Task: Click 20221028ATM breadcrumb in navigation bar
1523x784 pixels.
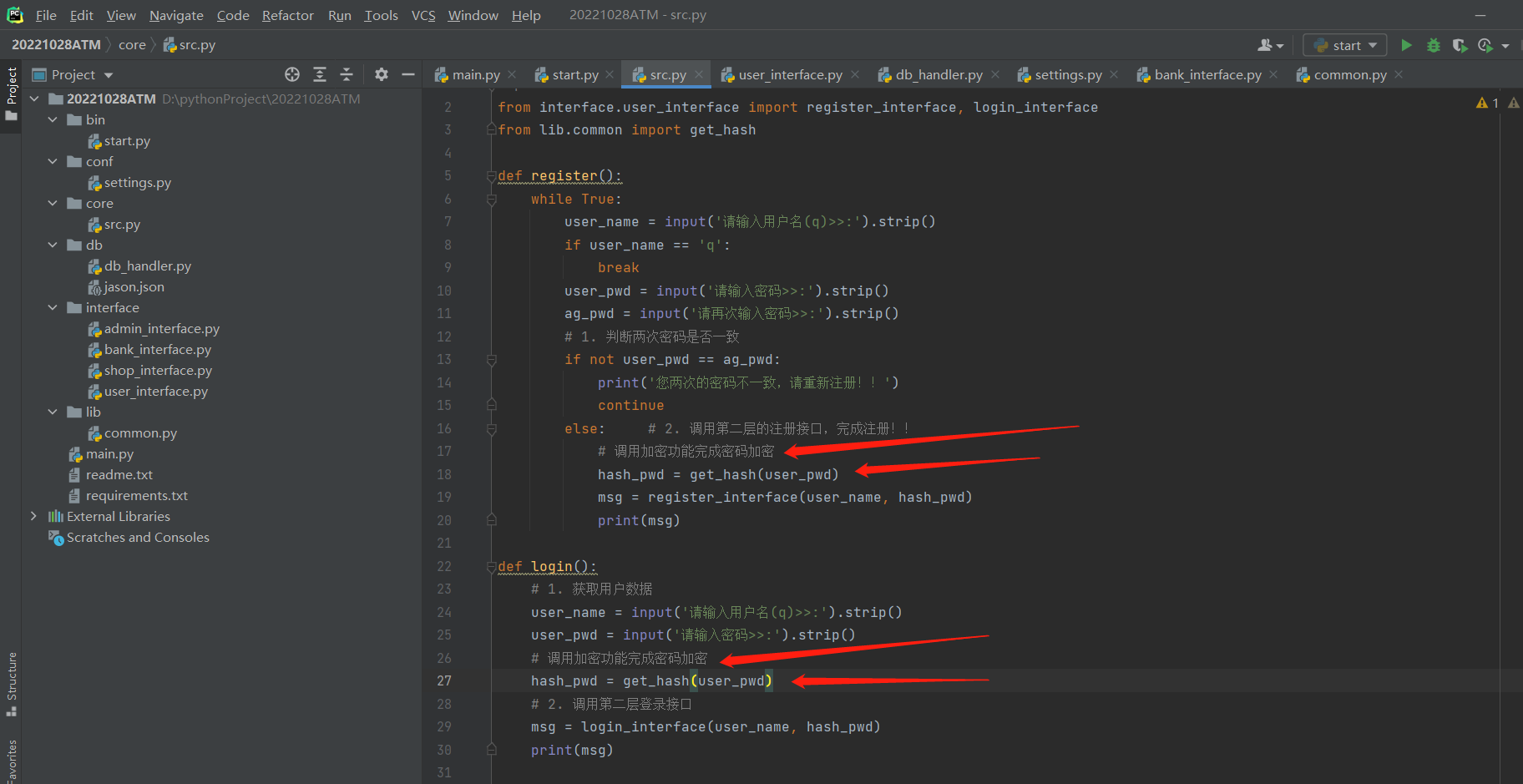Action: tap(56, 44)
